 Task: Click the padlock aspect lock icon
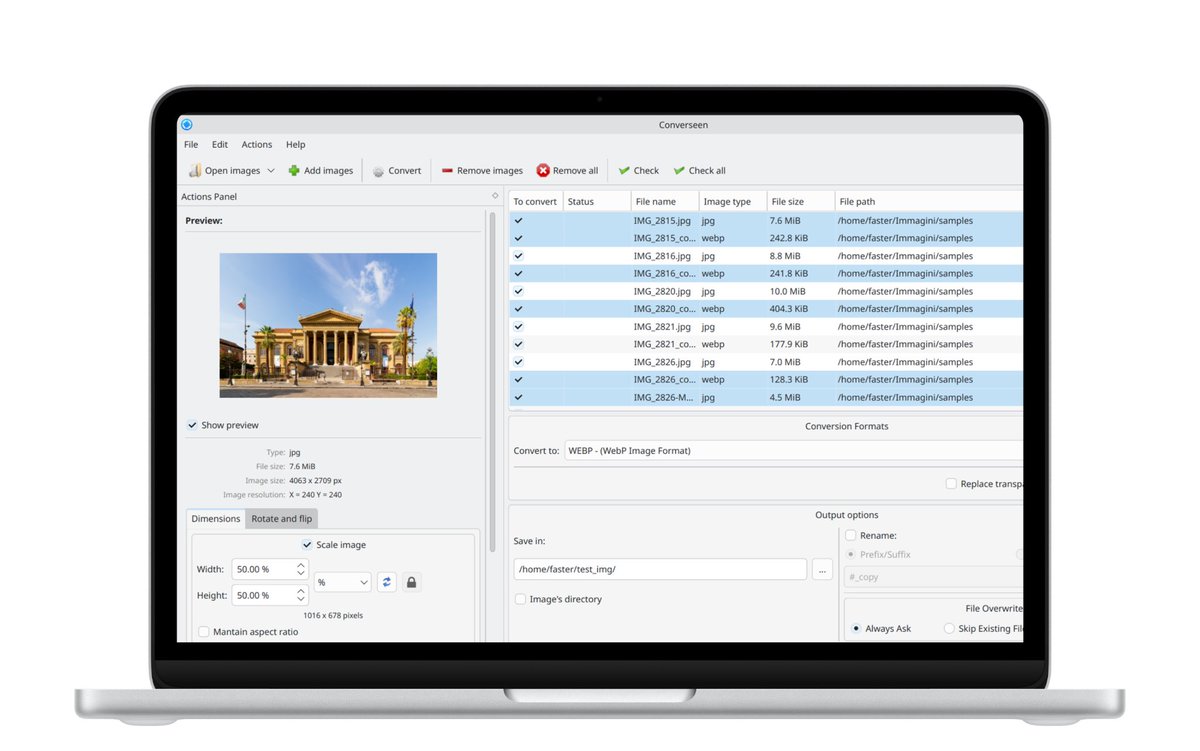coord(411,582)
